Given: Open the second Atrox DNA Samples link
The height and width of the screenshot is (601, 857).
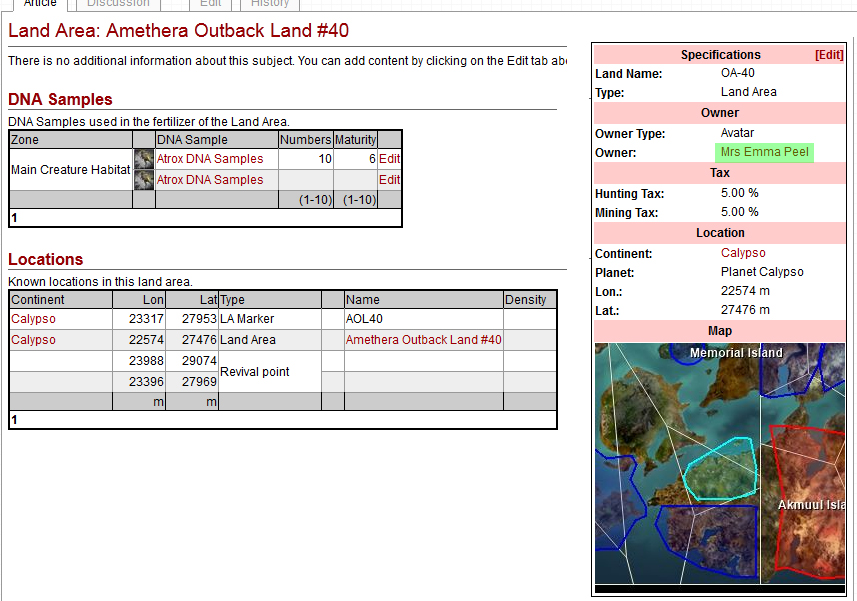Looking at the screenshot, I should tap(210, 180).
